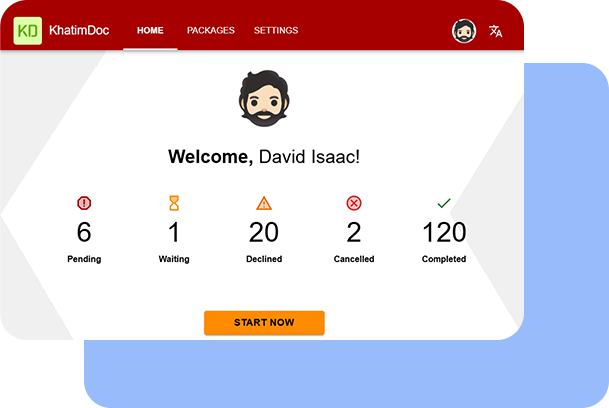Click the Declined warning triangle icon
The height and width of the screenshot is (408, 609).
tap(264, 203)
